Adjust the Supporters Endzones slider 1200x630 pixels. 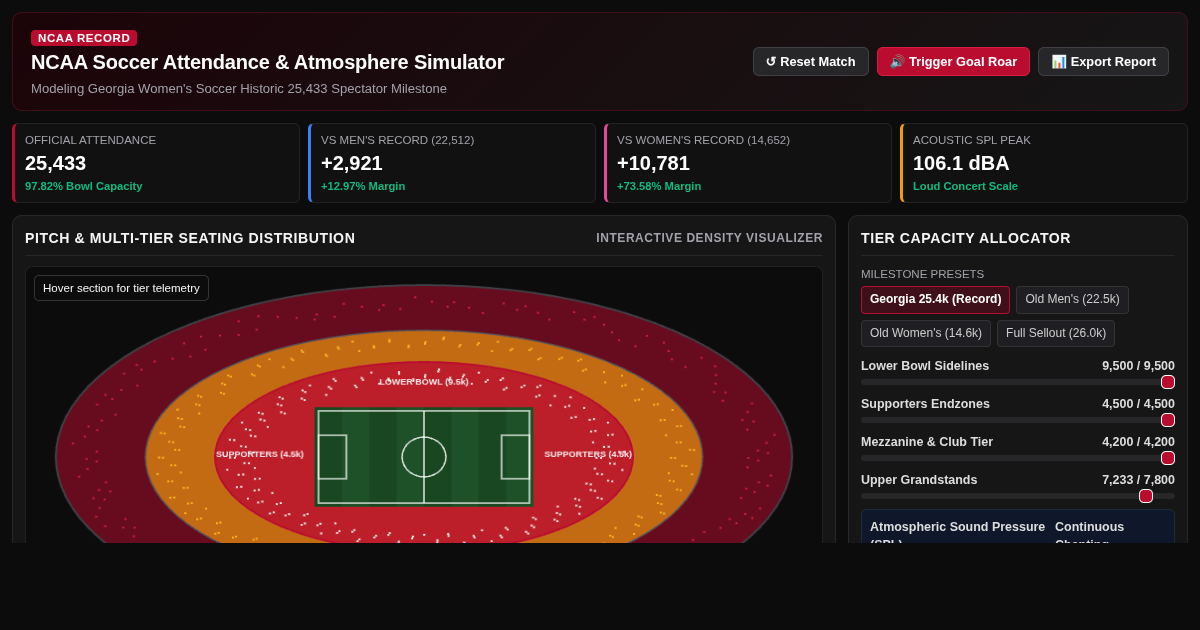point(1018,420)
